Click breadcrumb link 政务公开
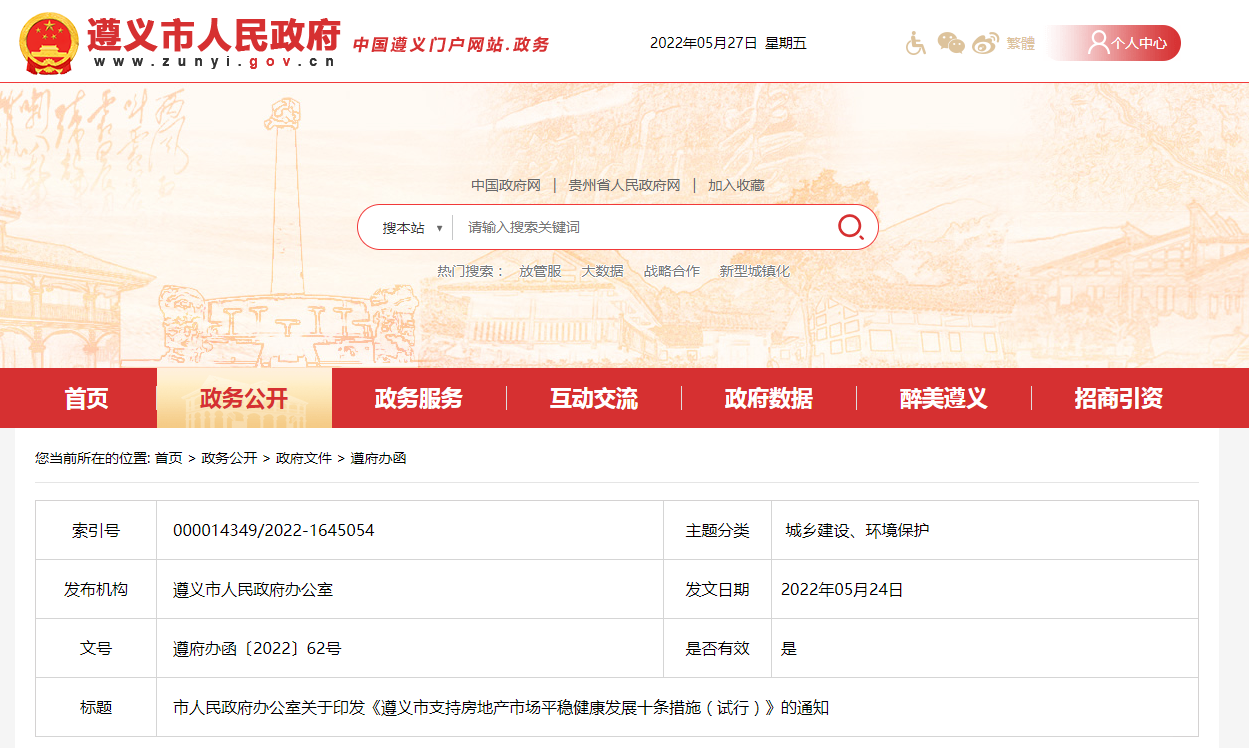The height and width of the screenshot is (748, 1249). 229,458
